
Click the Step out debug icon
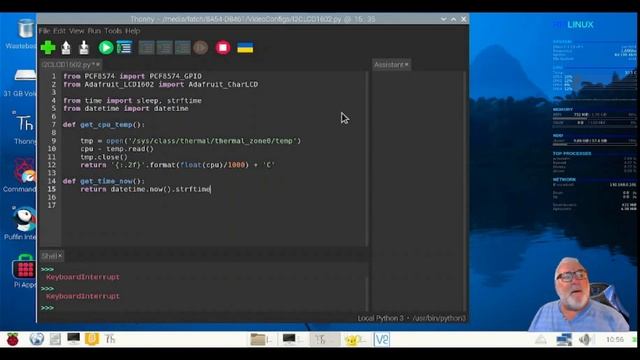[x=182, y=48]
